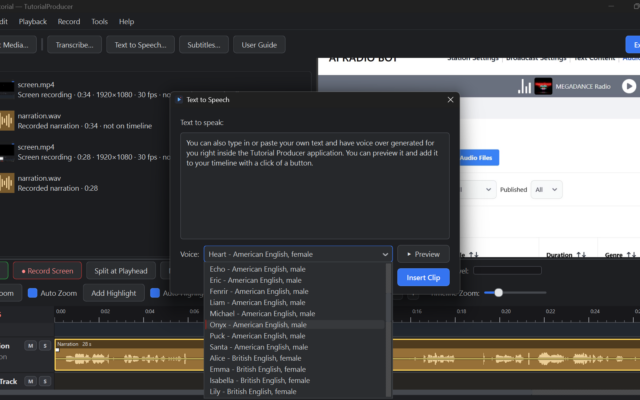Toggle the checkbox right of Add Highlight

tap(155, 293)
